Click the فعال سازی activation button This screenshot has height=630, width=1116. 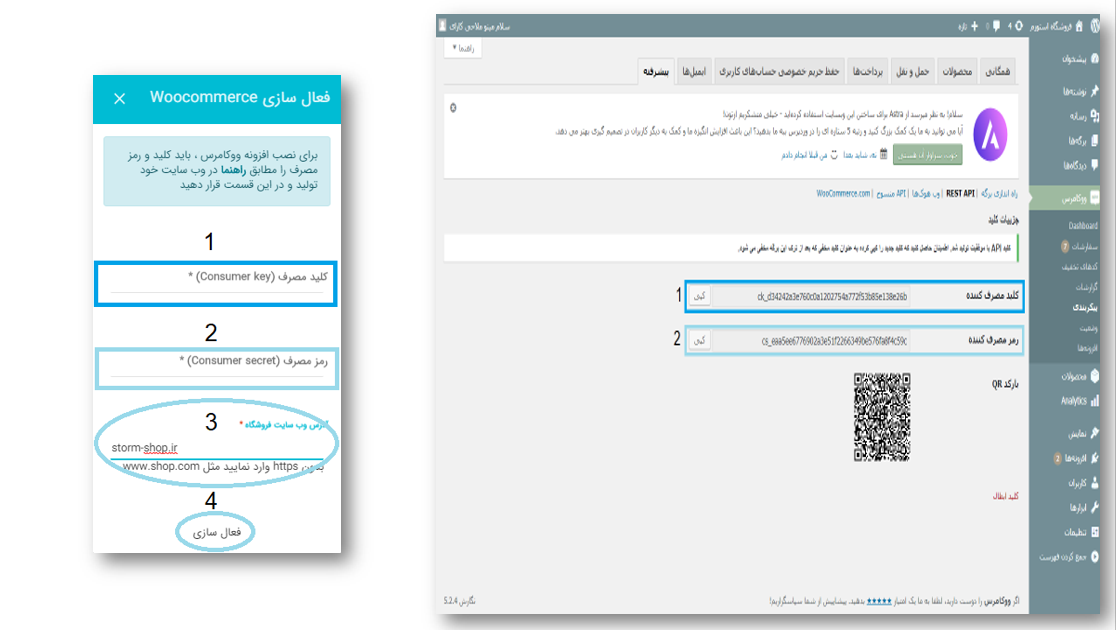click(216, 532)
